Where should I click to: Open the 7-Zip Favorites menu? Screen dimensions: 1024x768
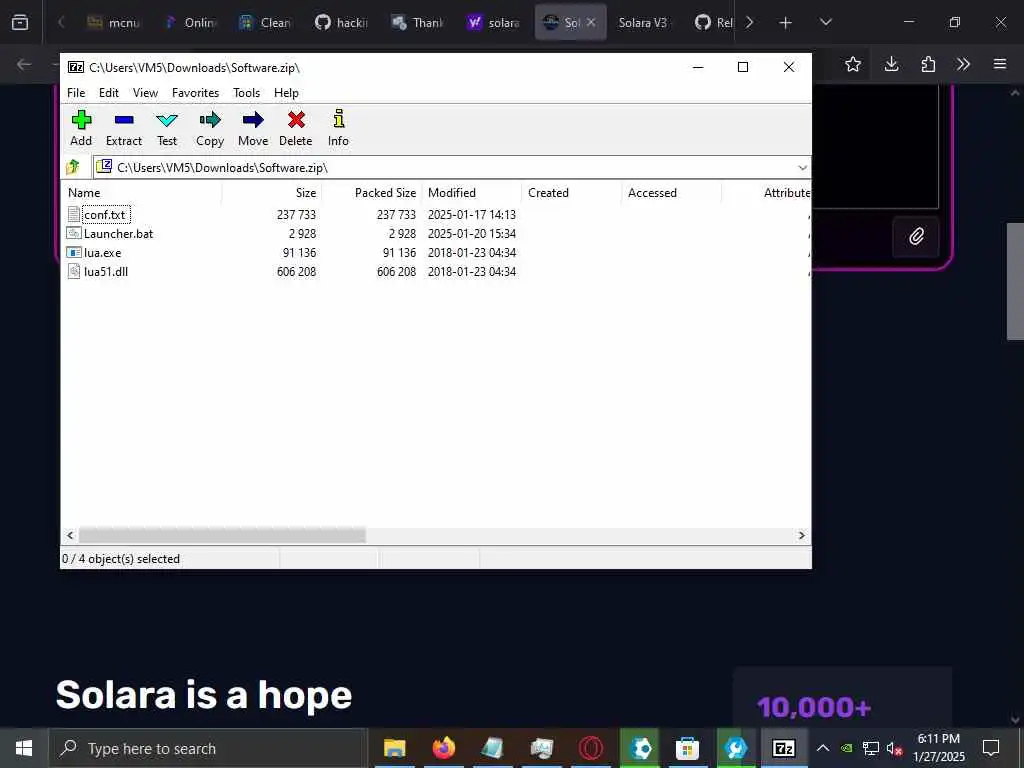coord(195,93)
